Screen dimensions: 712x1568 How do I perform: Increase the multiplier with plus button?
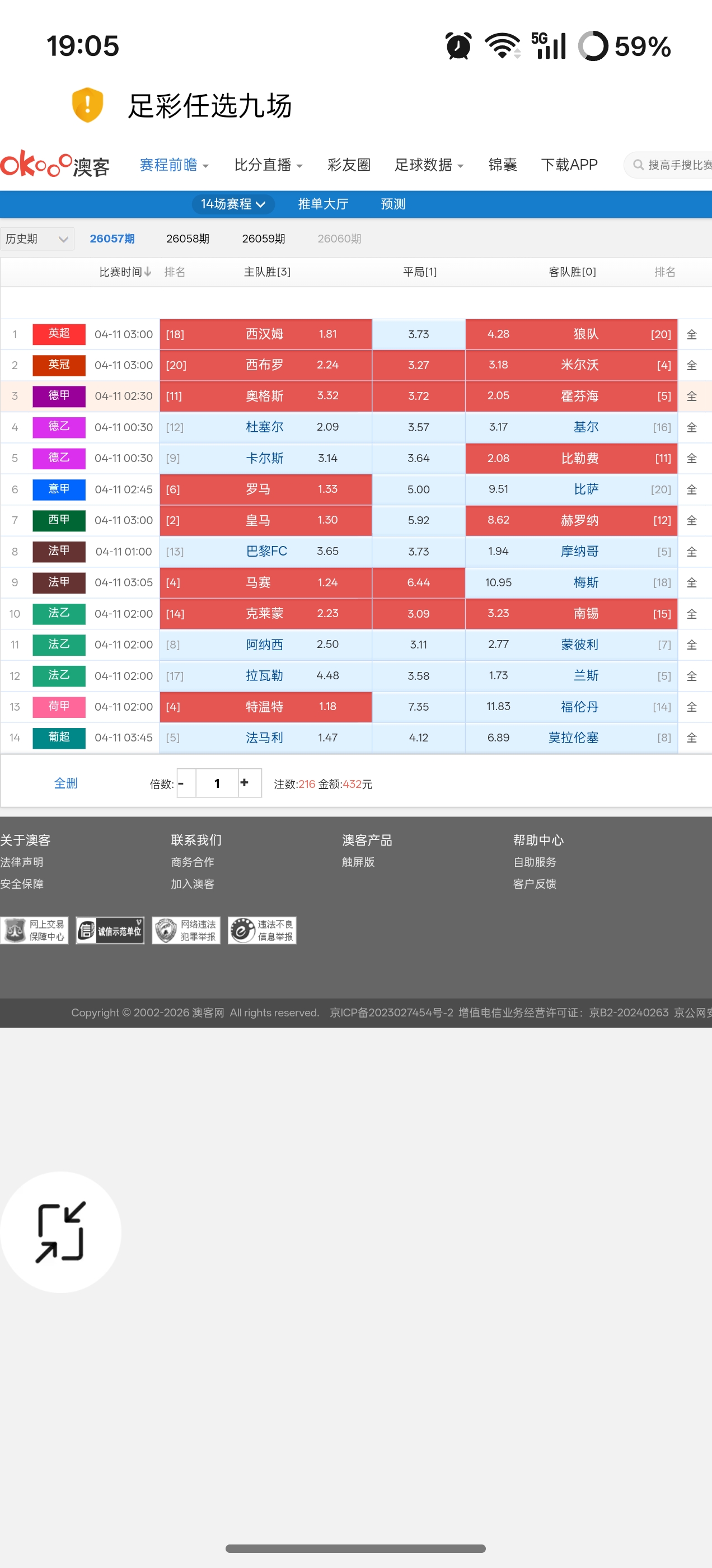(245, 783)
